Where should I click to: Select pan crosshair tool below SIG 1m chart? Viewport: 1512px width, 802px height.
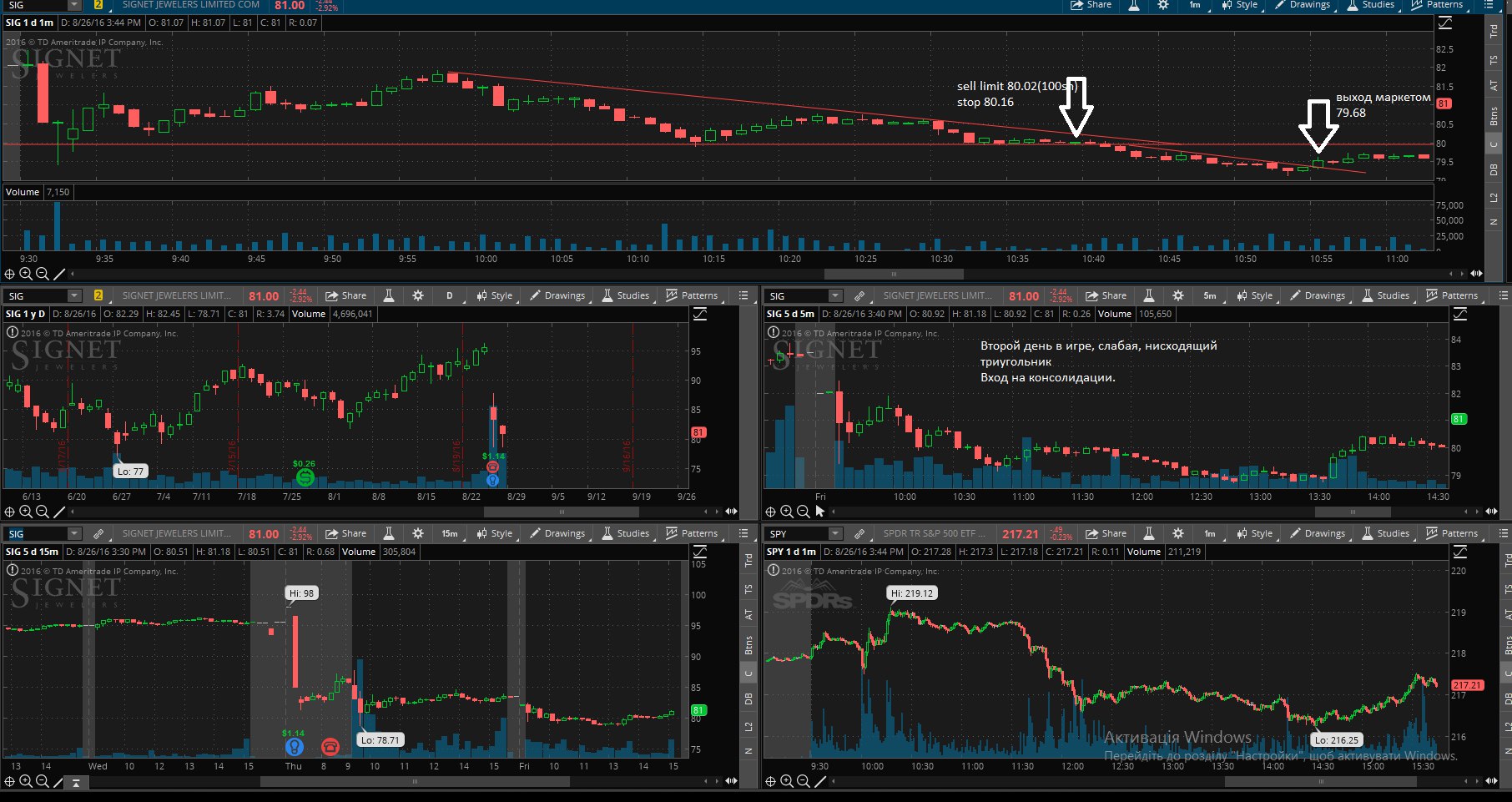10,274
